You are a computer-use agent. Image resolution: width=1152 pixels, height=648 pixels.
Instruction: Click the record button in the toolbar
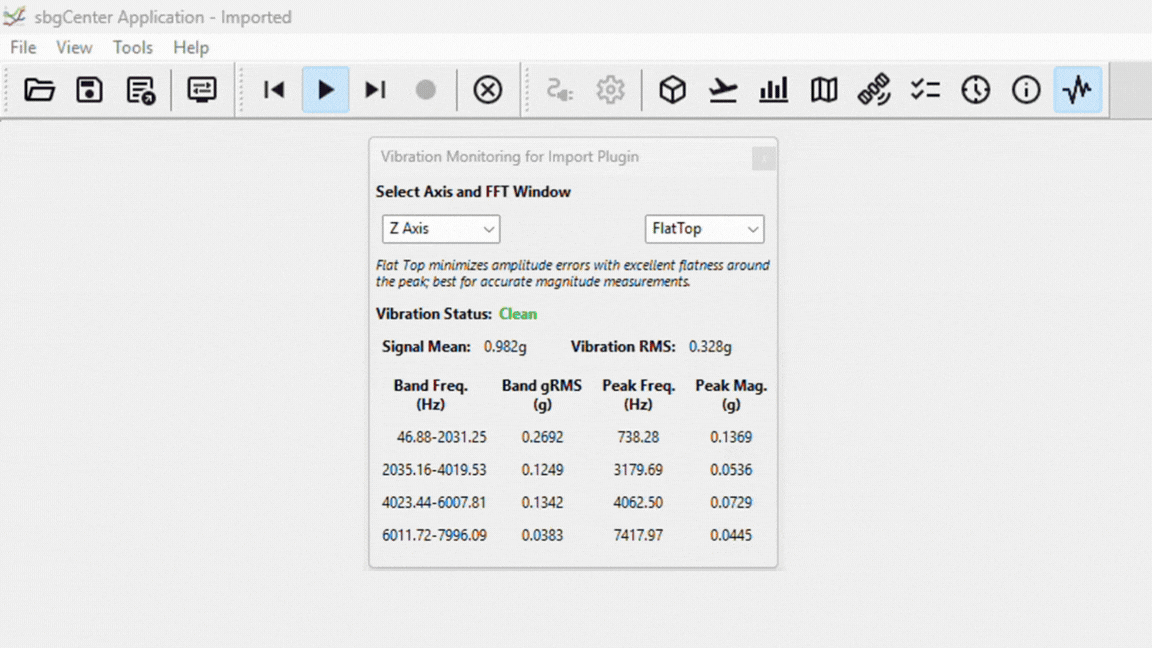click(426, 89)
